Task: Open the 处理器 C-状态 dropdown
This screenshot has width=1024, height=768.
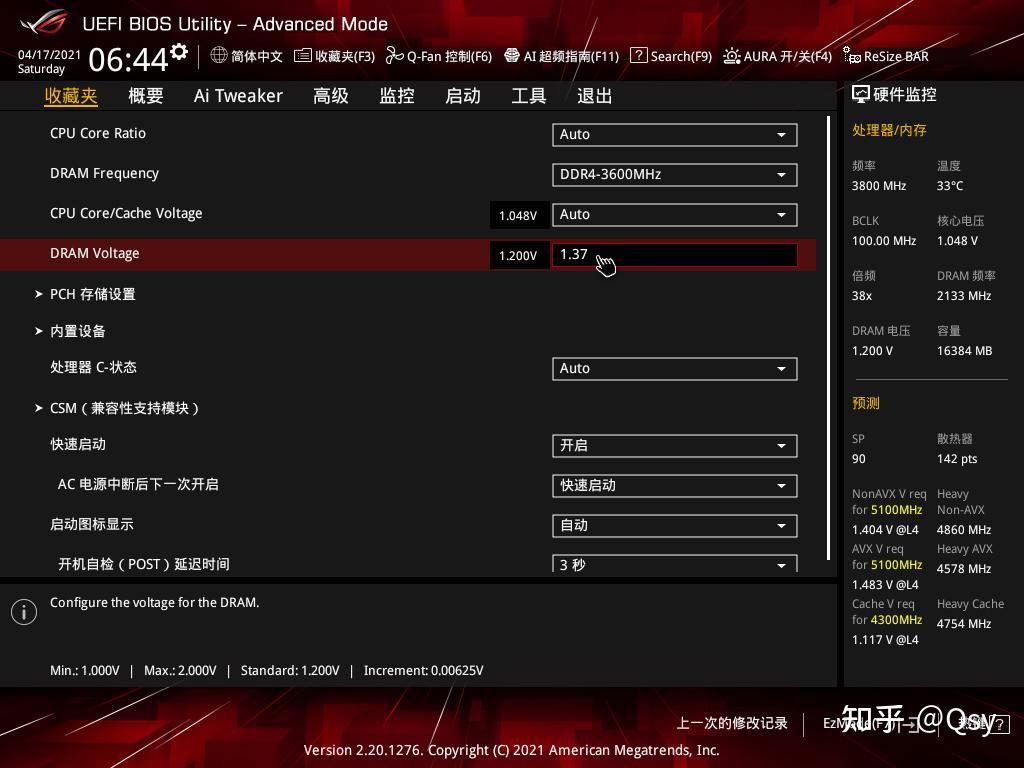Action: 675,368
